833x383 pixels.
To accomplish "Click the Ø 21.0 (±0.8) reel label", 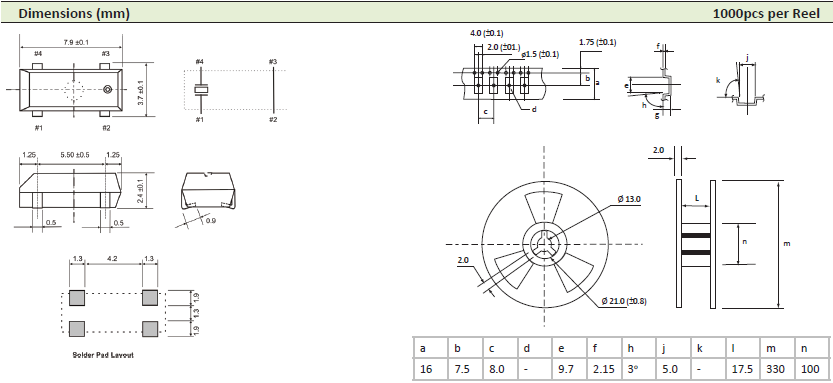I will (x=624, y=301).
